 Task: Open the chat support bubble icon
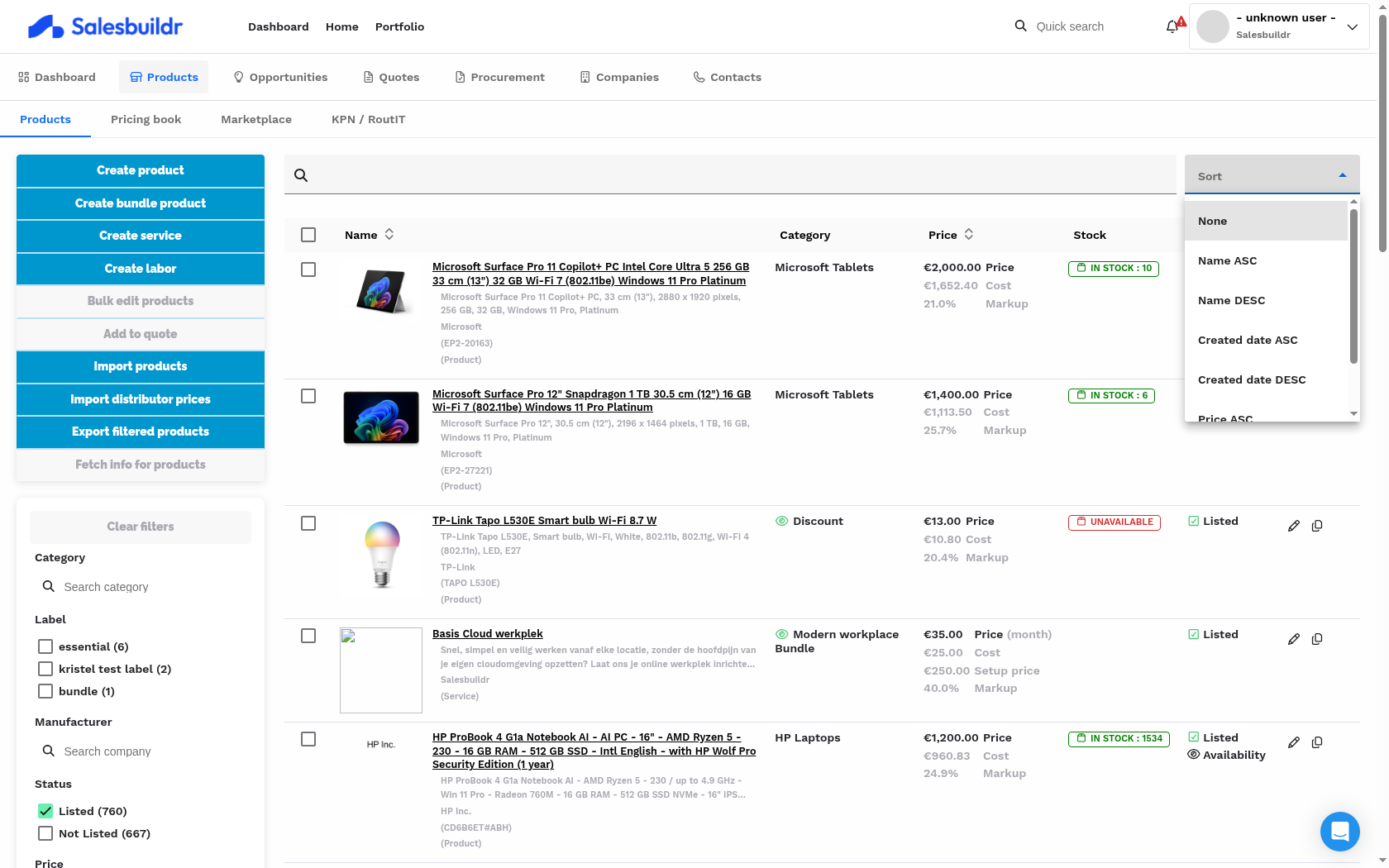coord(1340,832)
